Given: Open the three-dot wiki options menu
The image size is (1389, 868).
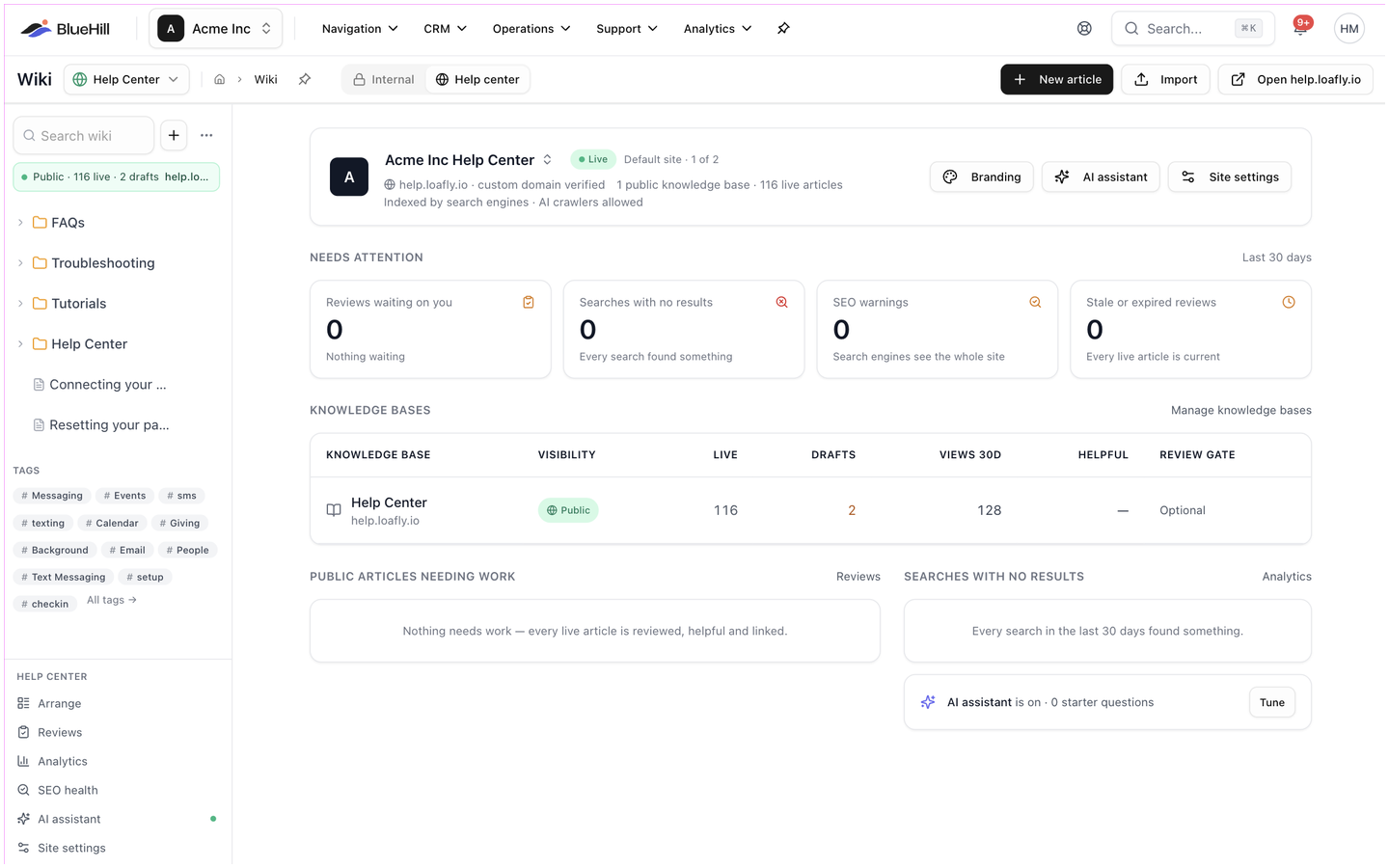Looking at the screenshot, I should click(x=206, y=136).
